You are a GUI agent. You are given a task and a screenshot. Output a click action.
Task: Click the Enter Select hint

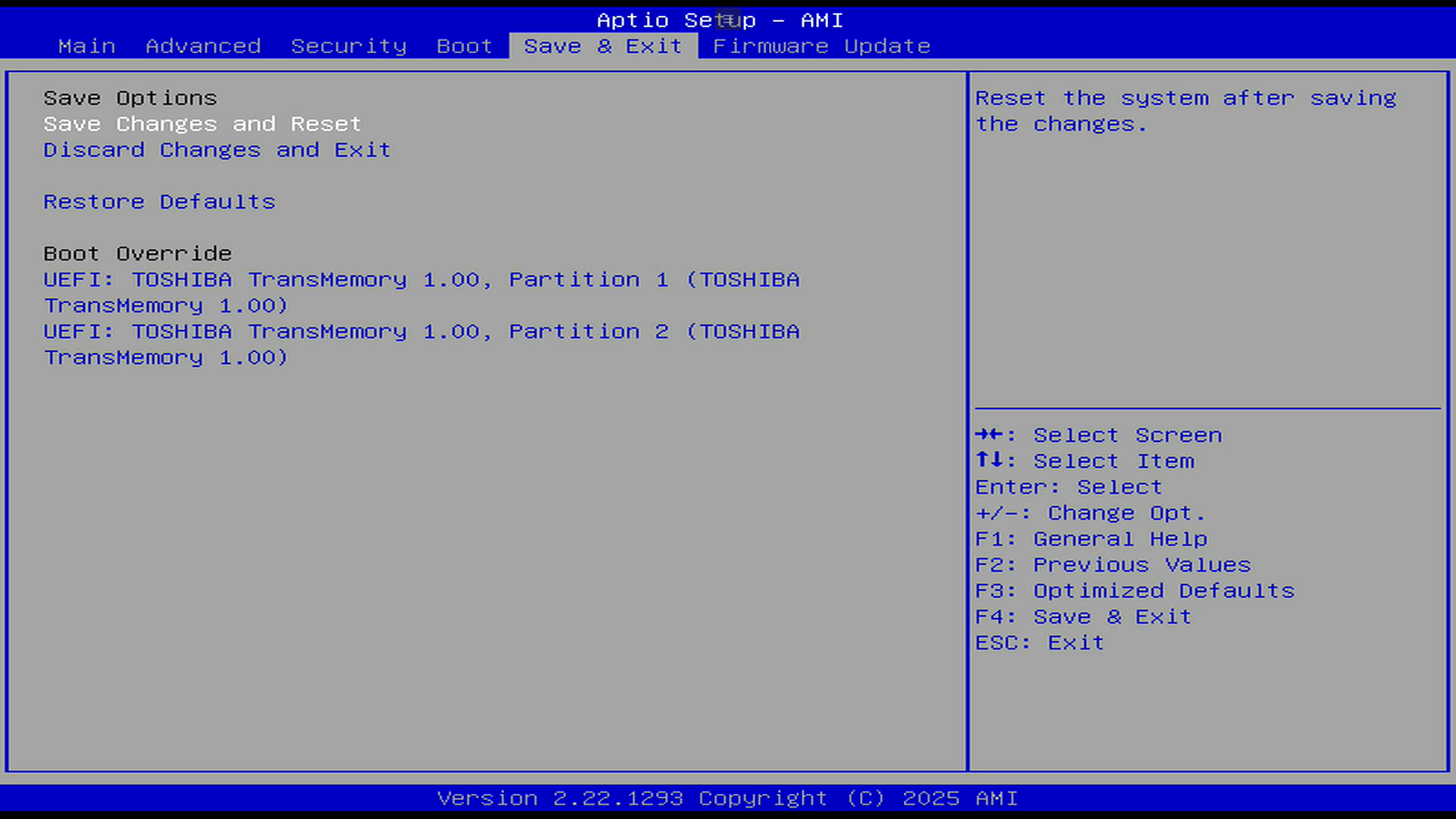pyautogui.click(x=1068, y=487)
